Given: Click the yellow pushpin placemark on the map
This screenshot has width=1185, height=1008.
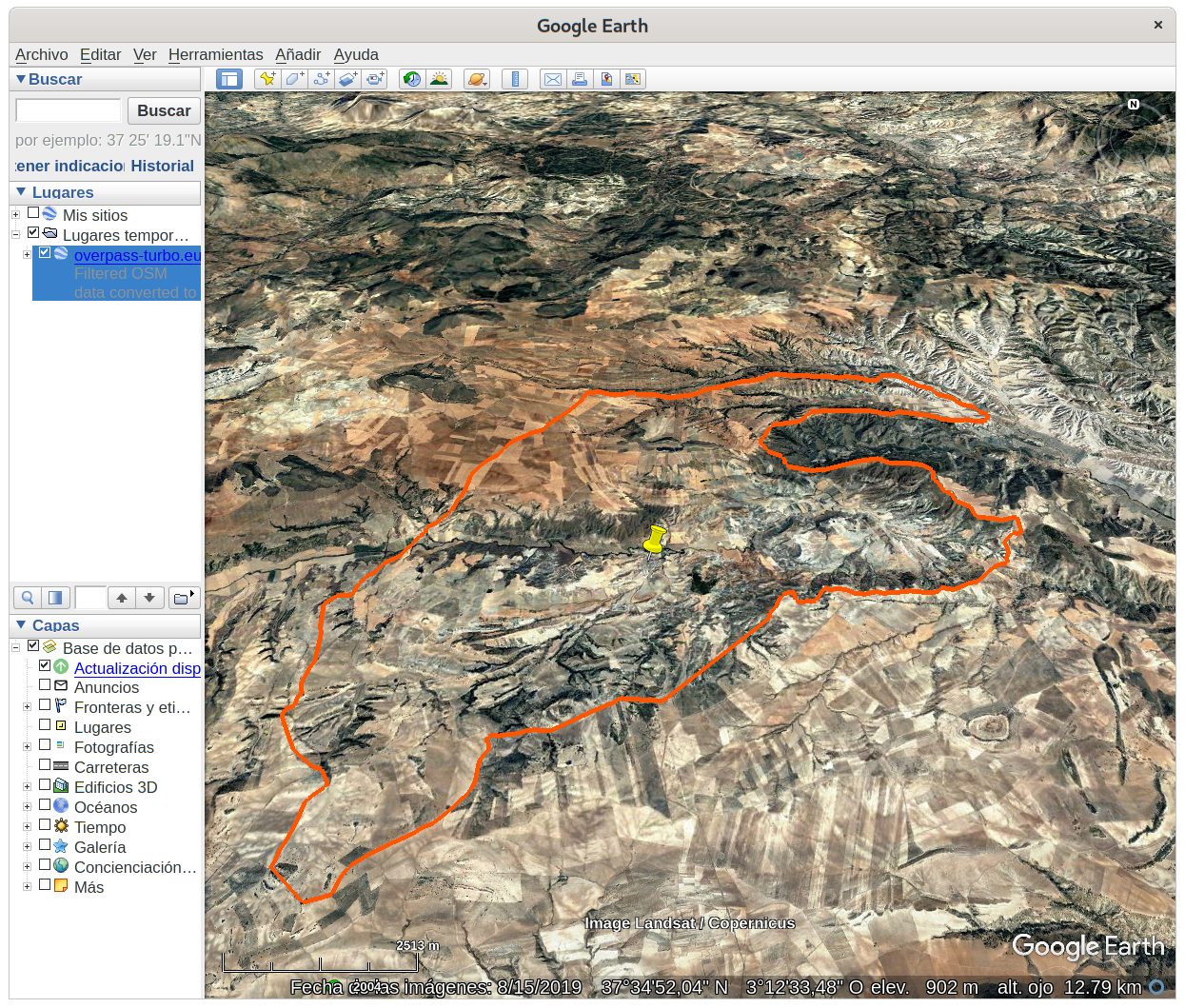Looking at the screenshot, I should click(x=654, y=540).
